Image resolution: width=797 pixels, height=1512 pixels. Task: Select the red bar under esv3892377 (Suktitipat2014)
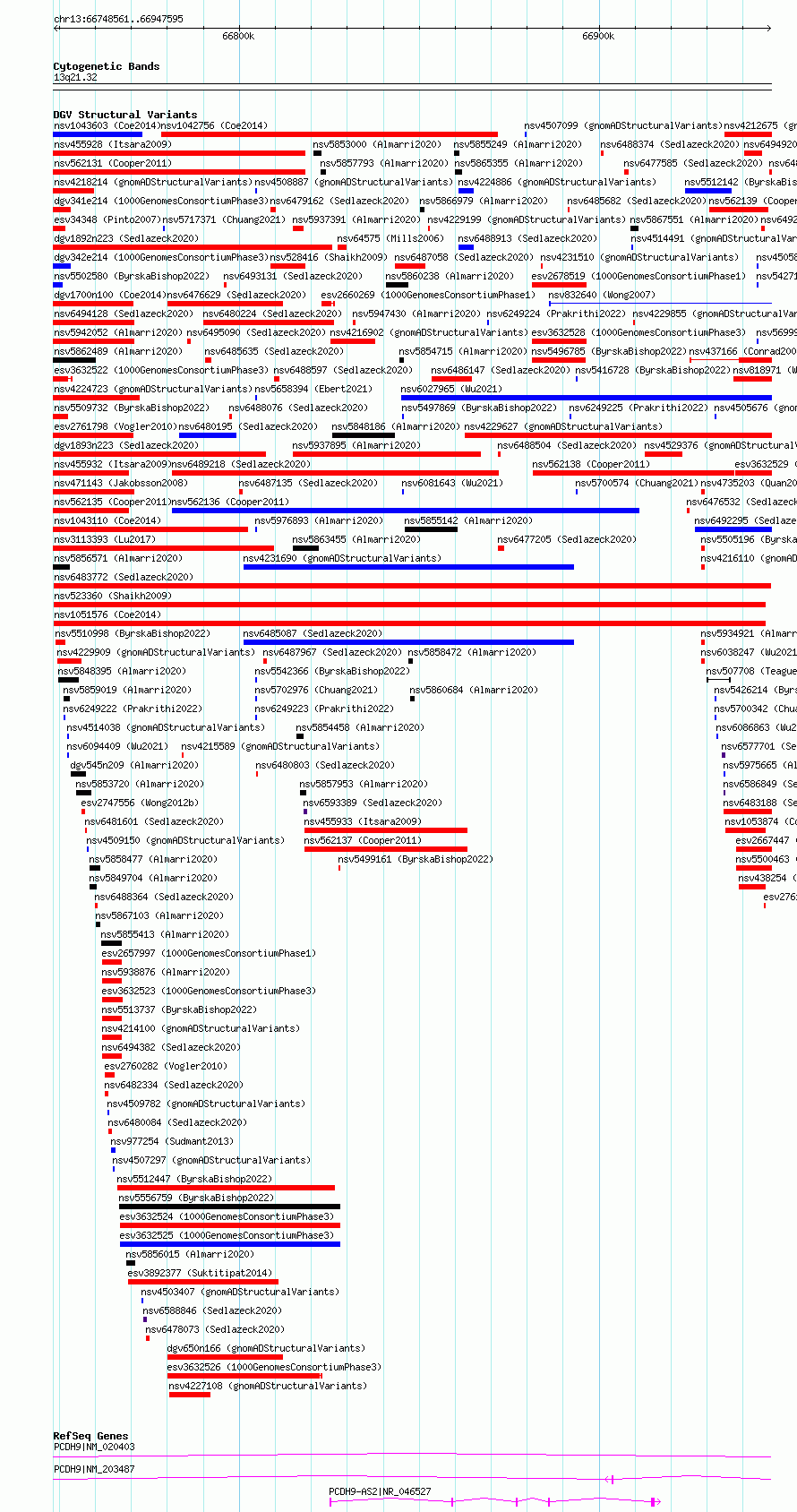(x=203, y=1282)
